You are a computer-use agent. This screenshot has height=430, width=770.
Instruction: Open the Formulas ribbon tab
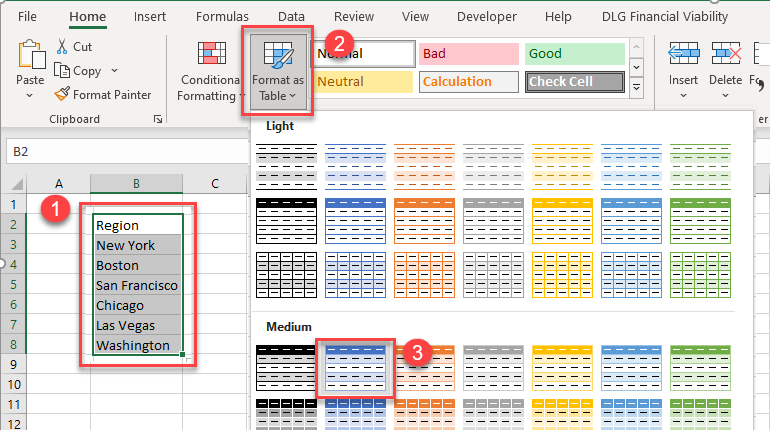pos(222,17)
